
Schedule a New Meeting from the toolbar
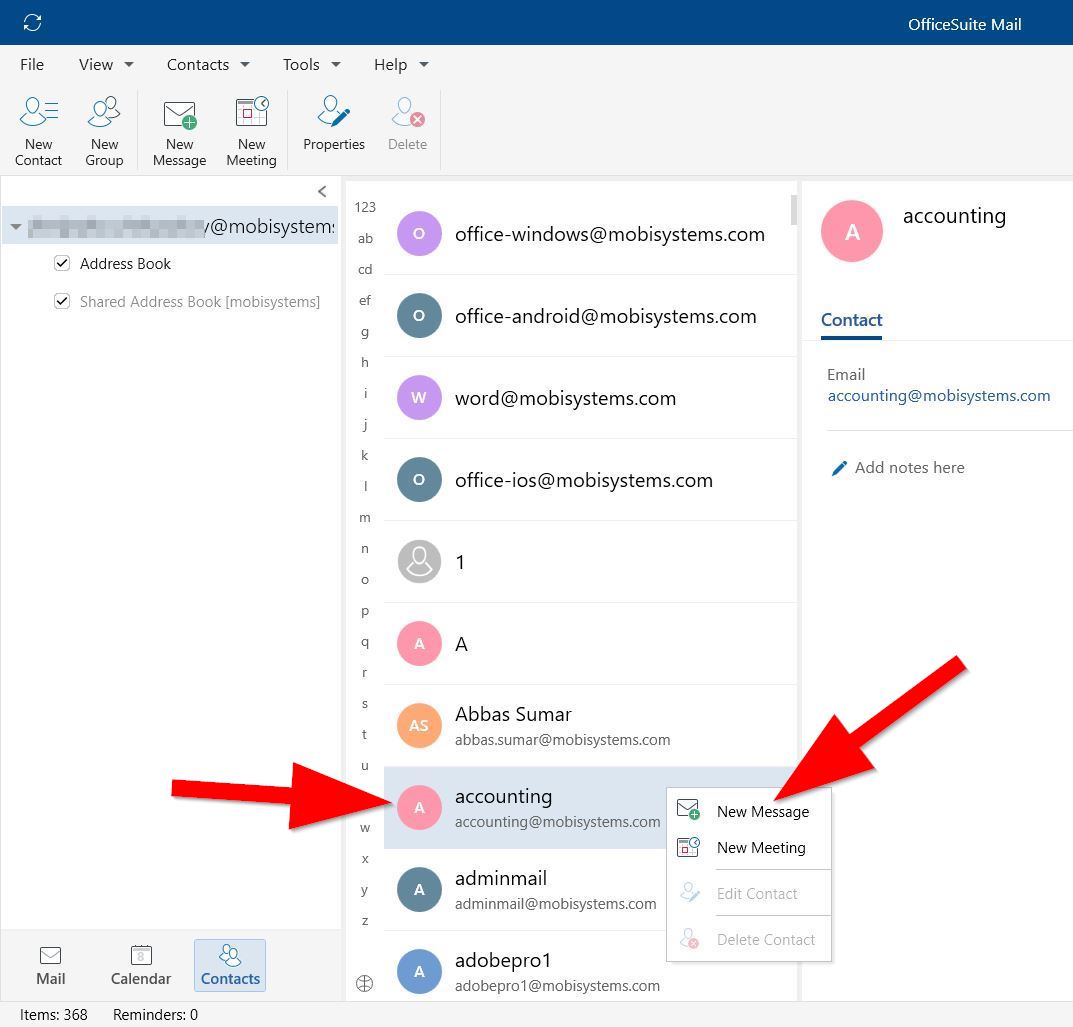[x=251, y=131]
